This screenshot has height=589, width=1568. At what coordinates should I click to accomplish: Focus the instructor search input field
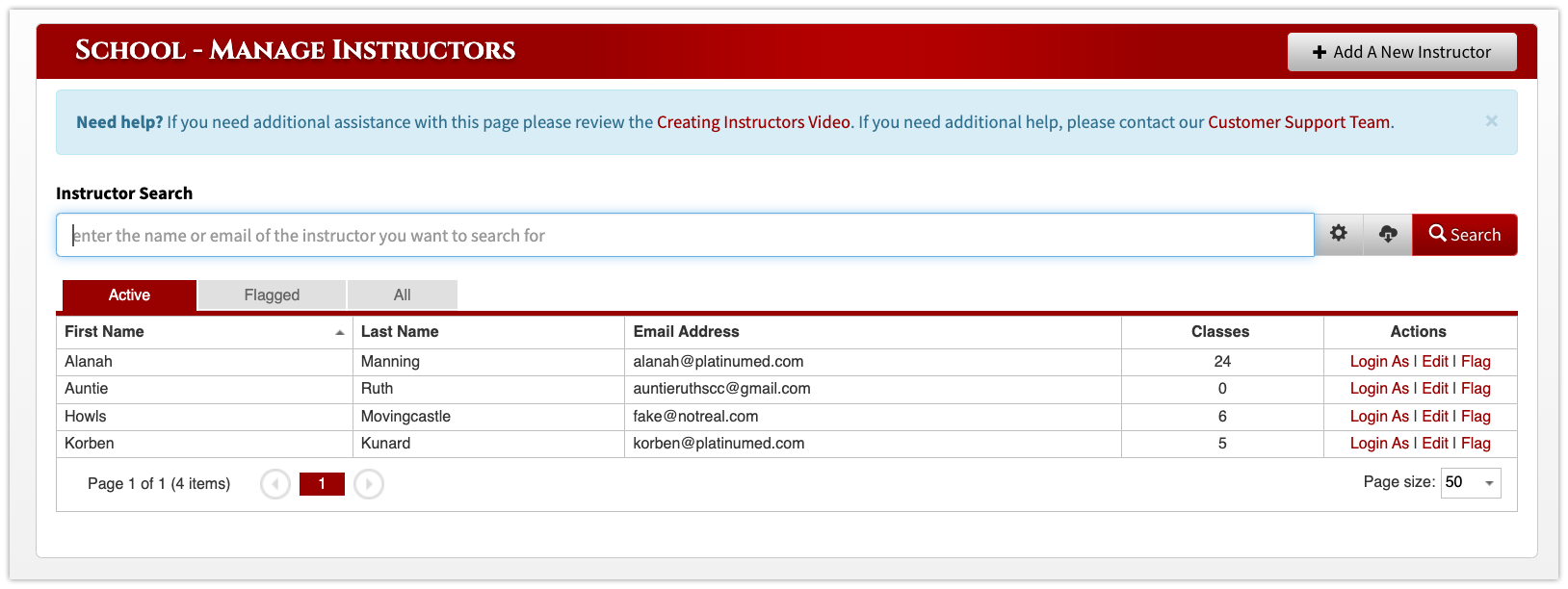pyautogui.click(x=685, y=235)
